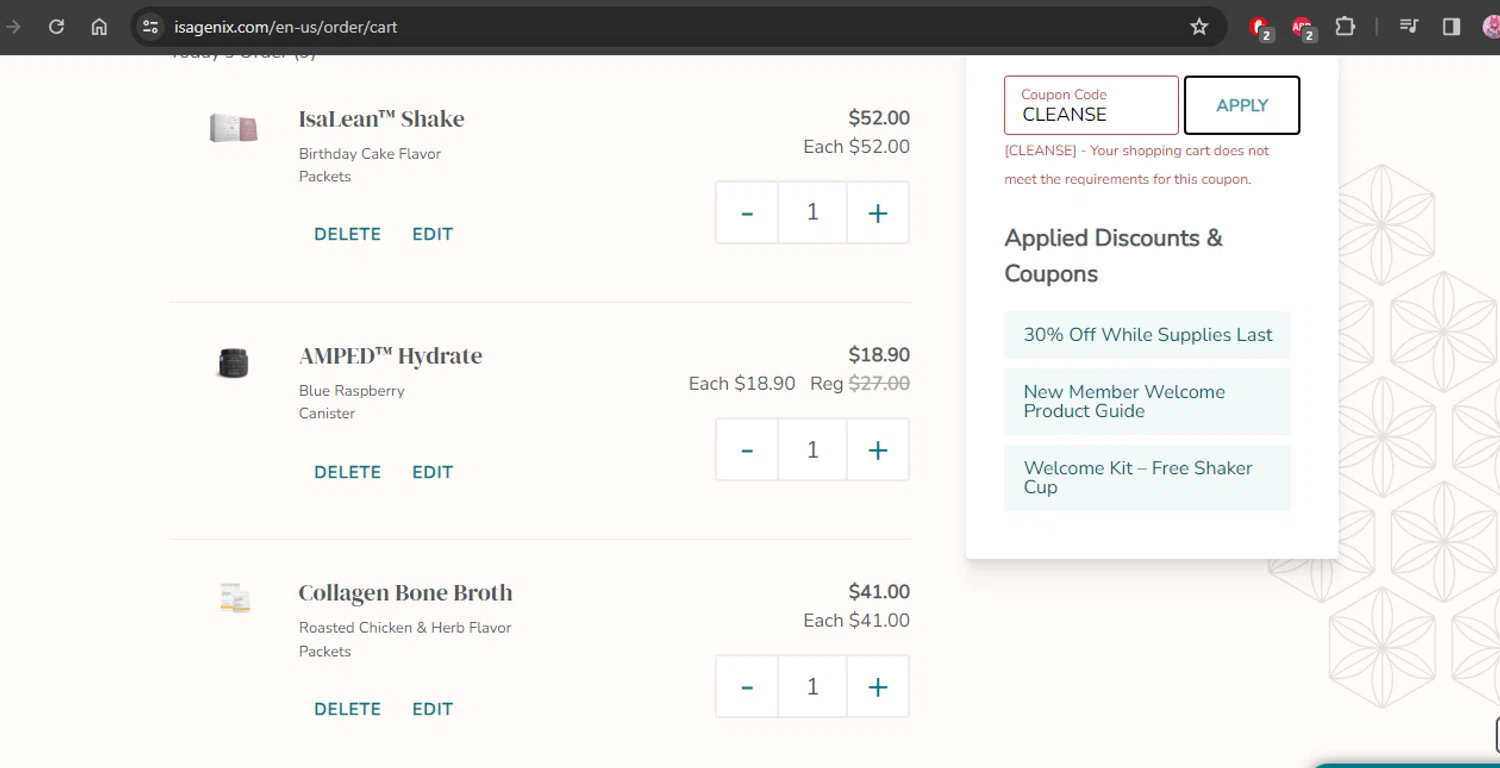Delete AMPED Hydrate from the cart
Image resolution: width=1500 pixels, height=768 pixels.
(347, 472)
